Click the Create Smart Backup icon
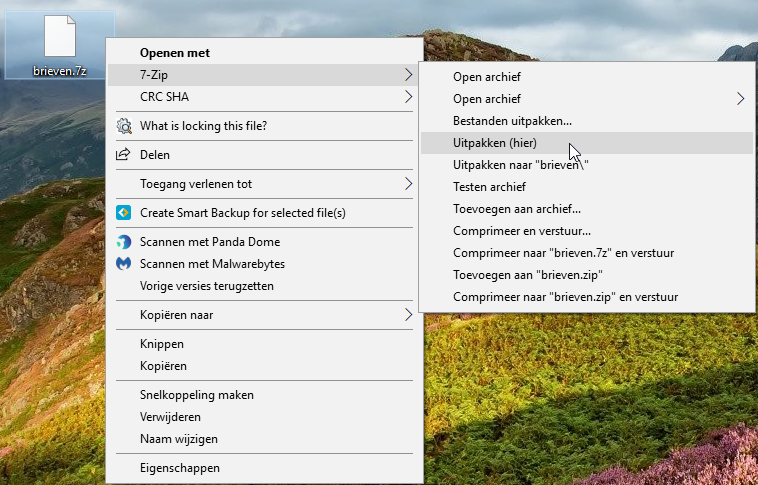The height and width of the screenshot is (485, 758). tap(124, 213)
